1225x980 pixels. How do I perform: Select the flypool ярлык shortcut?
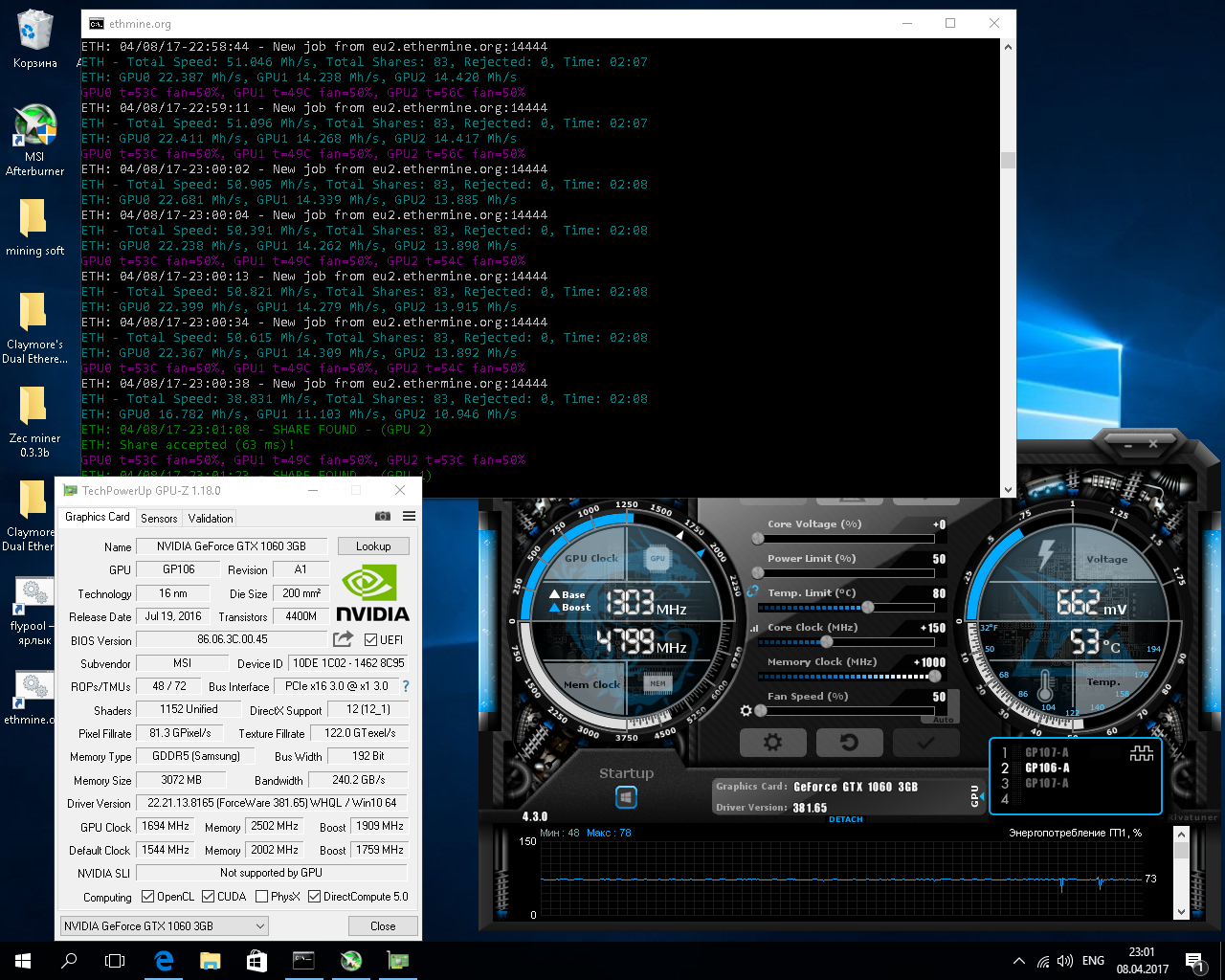tap(34, 611)
